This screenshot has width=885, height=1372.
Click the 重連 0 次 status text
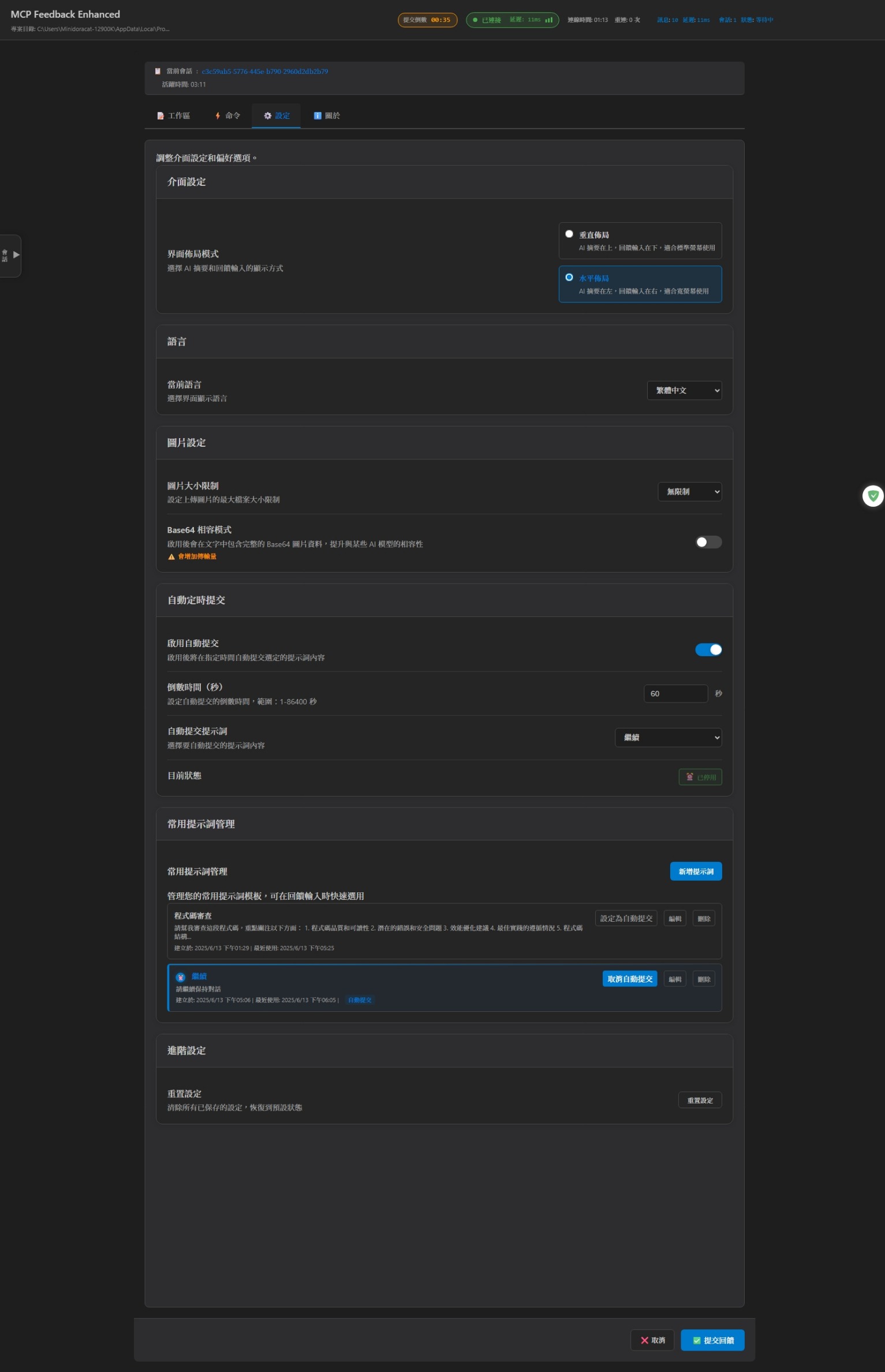click(627, 20)
